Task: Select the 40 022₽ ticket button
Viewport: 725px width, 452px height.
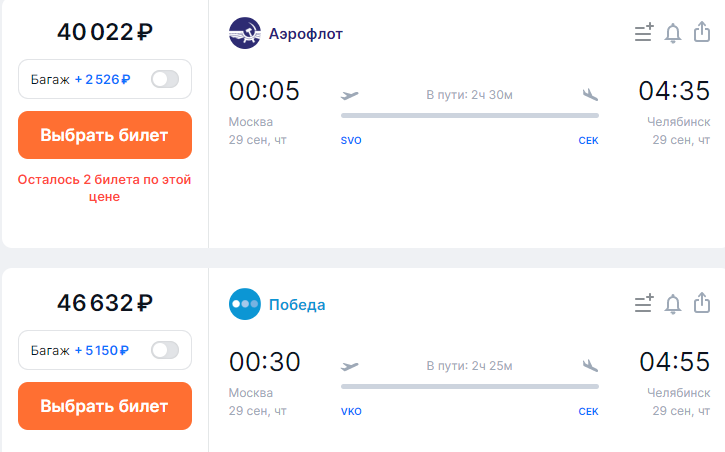Action: (x=105, y=135)
